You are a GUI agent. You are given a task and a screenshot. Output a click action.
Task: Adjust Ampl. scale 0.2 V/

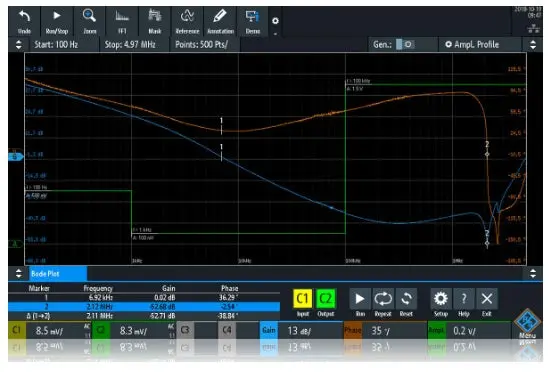tap(469, 330)
